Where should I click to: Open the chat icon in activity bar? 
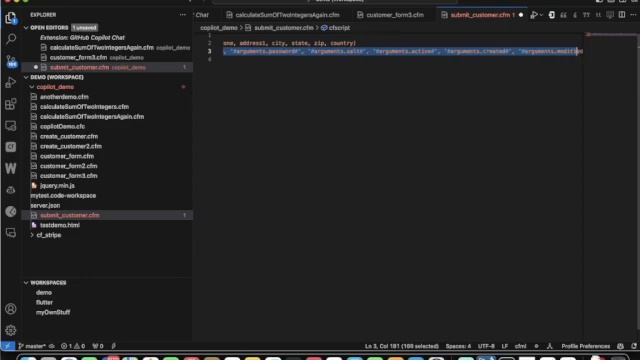11,233
